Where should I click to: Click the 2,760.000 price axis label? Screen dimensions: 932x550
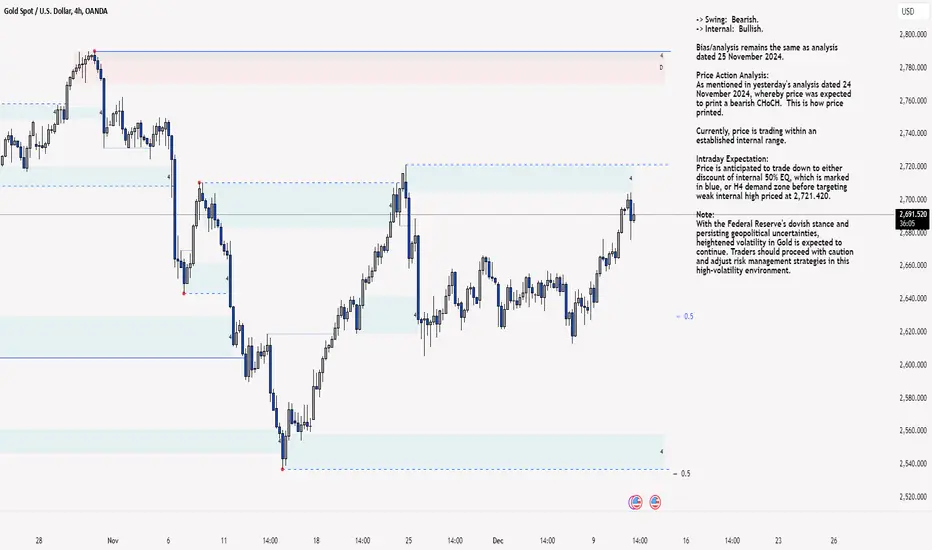(x=912, y=100)
